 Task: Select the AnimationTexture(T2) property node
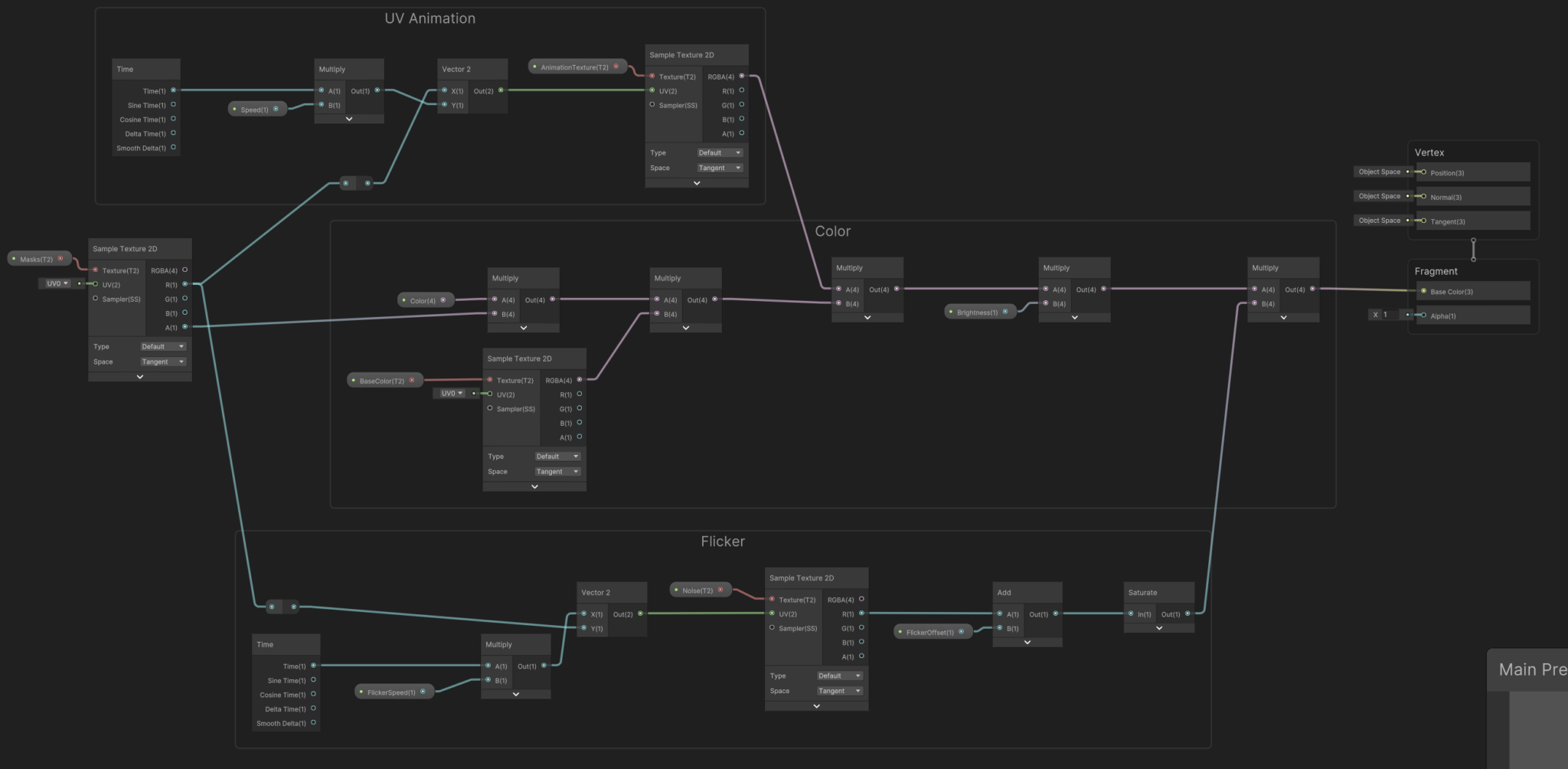point(574,67)
